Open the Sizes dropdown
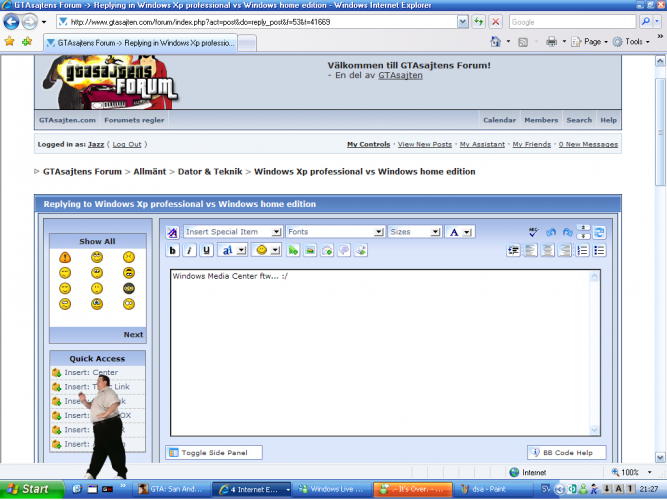The width and height of the screenshot is (667, 500). (414, 232)
